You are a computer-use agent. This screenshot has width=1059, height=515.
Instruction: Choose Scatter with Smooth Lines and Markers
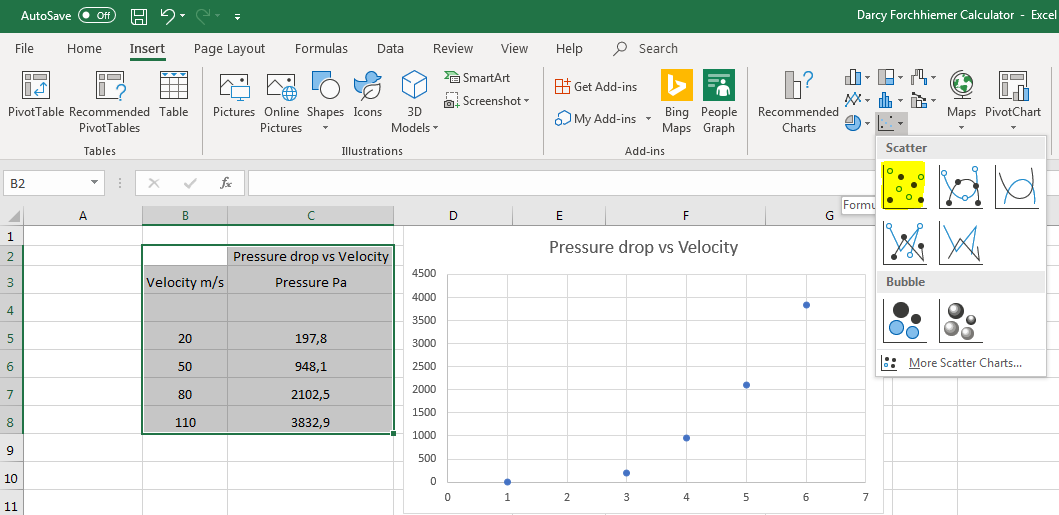click(960, 186)
